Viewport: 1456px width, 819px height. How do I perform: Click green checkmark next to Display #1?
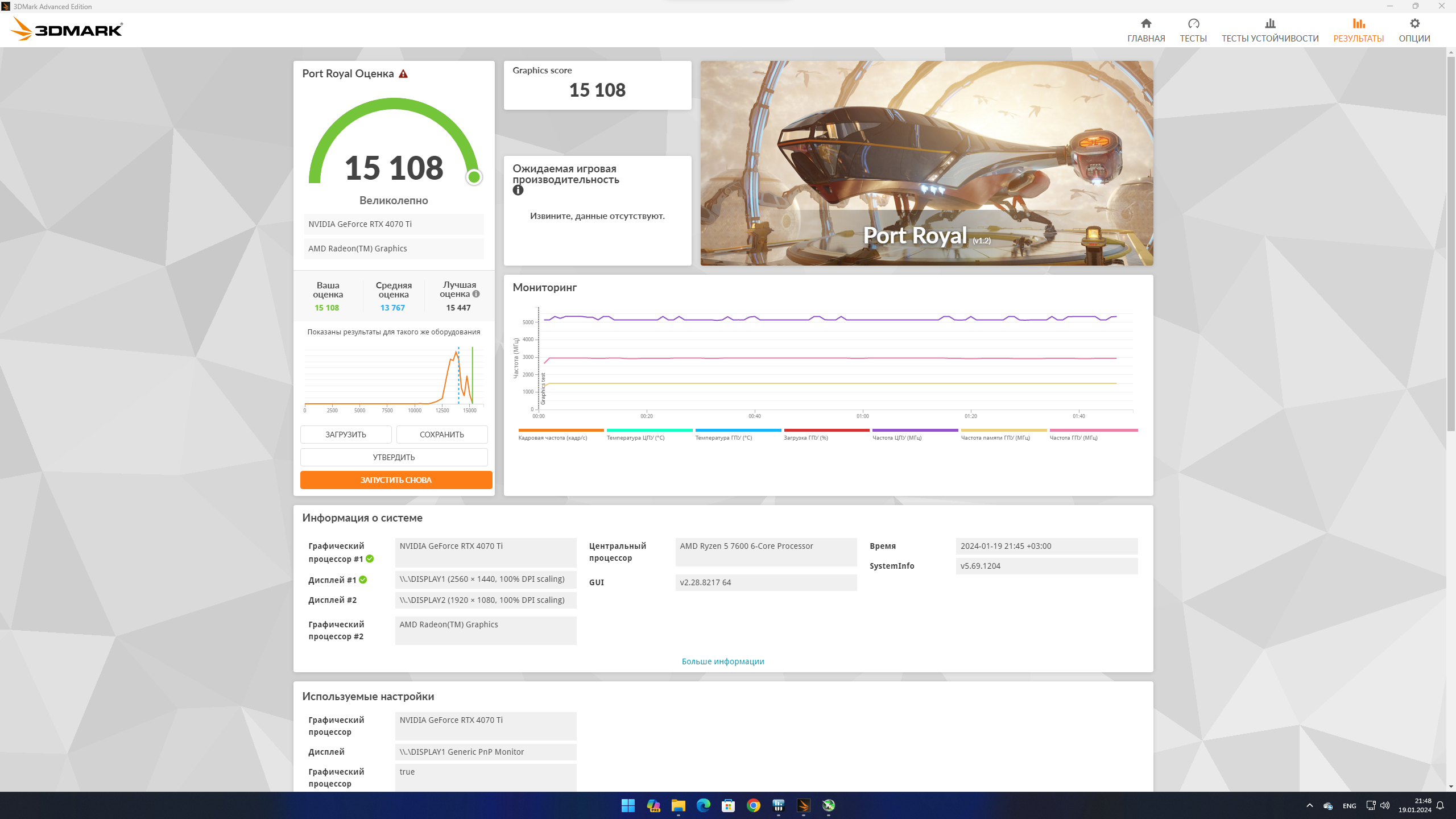coord(363,580)
